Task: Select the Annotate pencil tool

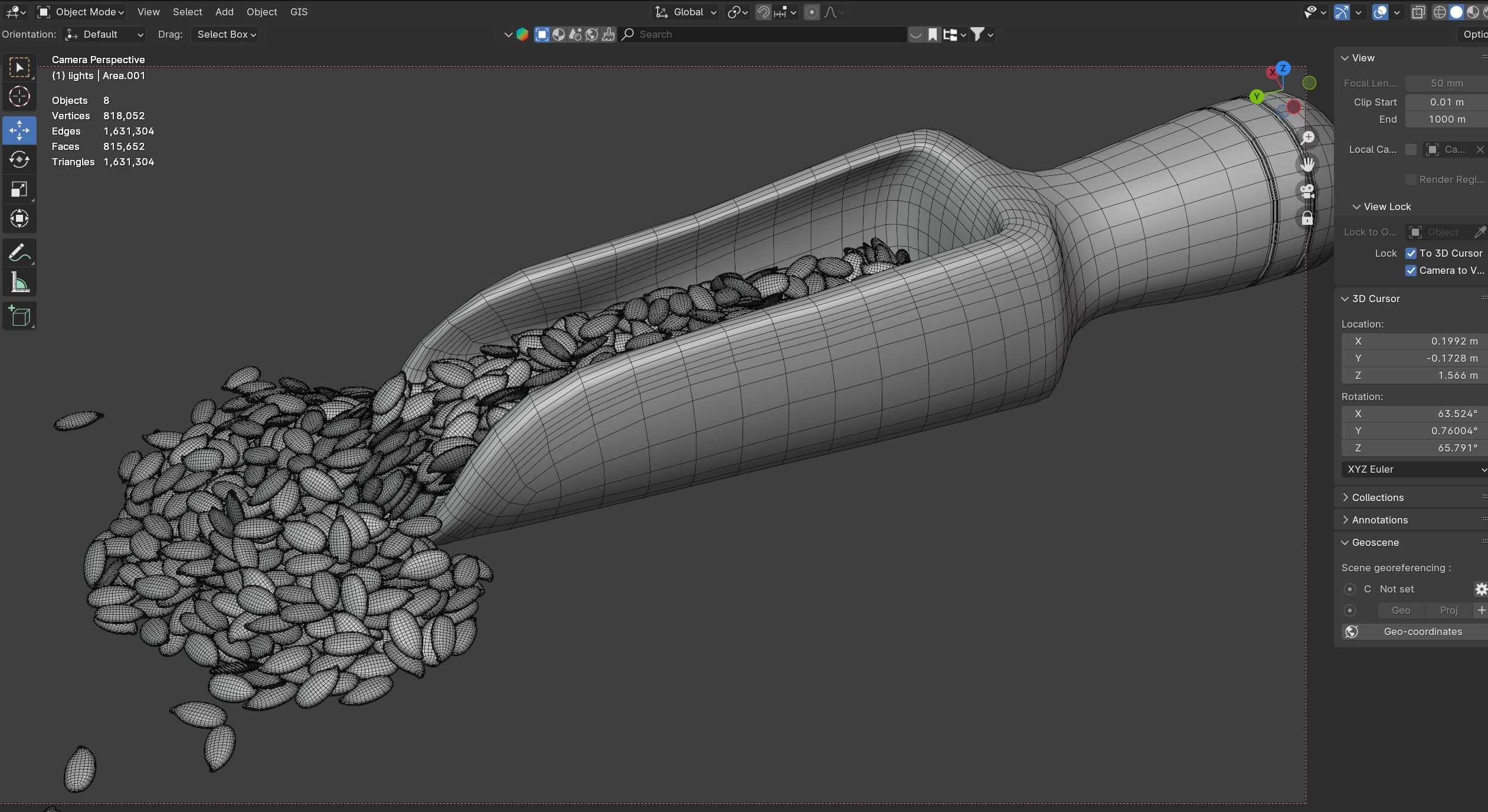Action: [19, 253]
